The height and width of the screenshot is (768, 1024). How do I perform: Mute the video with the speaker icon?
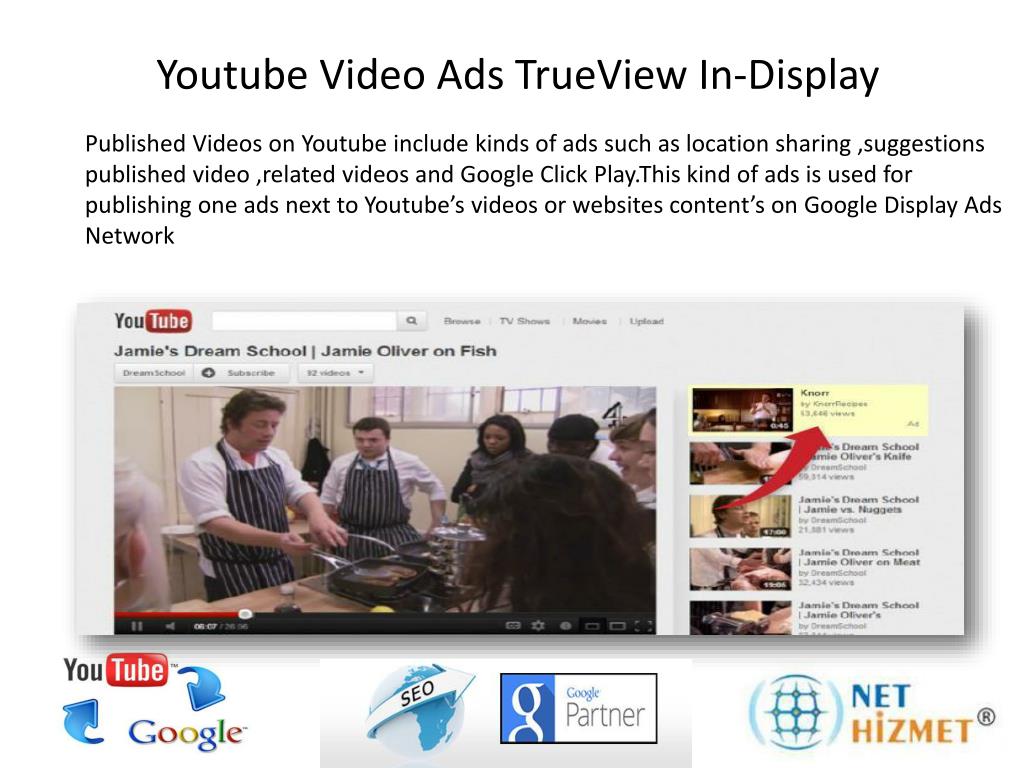click(170, 626)
